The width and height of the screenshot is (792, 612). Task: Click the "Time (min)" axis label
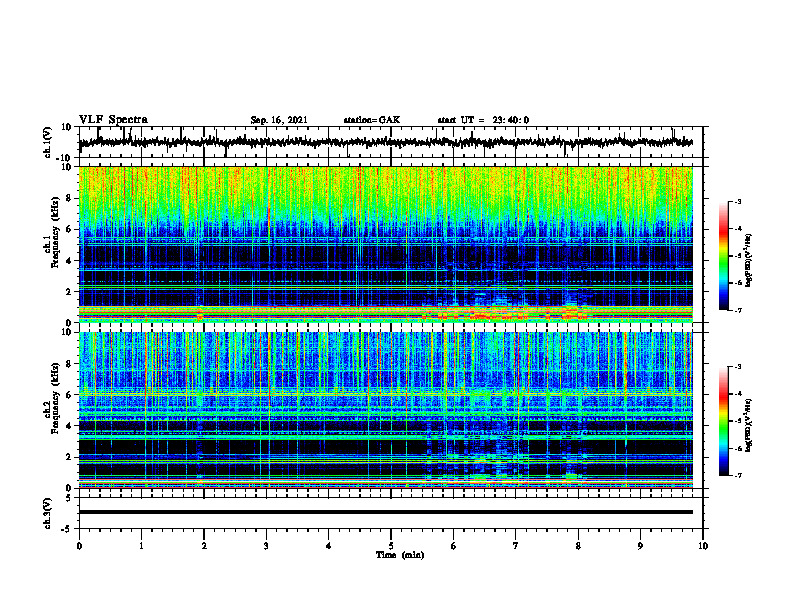pyautogui.click(x=400, y=555)
